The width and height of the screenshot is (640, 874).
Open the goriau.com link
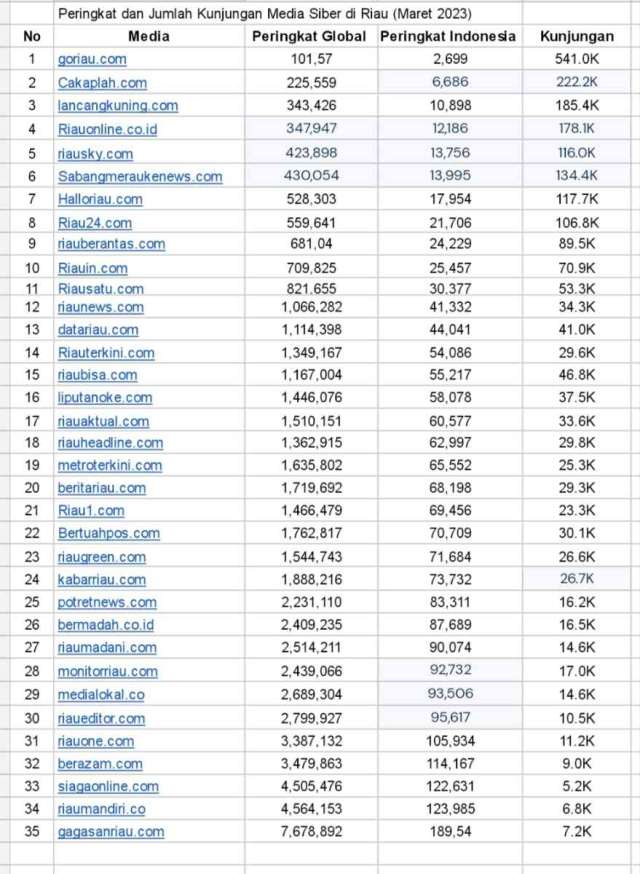click(x=92, y=60)
